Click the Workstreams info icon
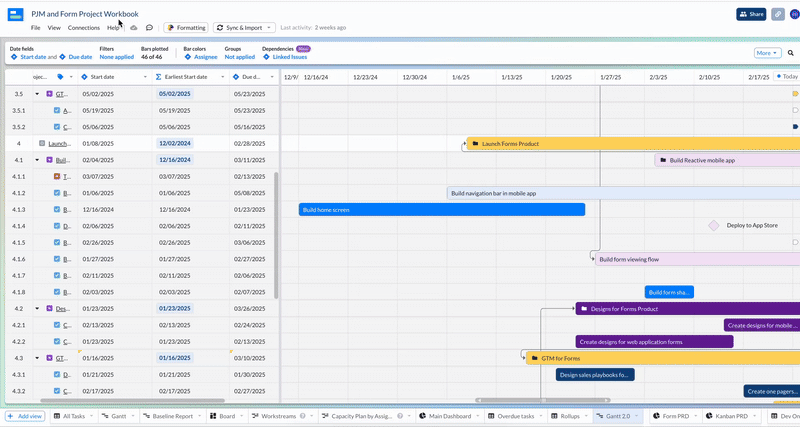Viewport: 800px width, 427px height. [303, 416]
